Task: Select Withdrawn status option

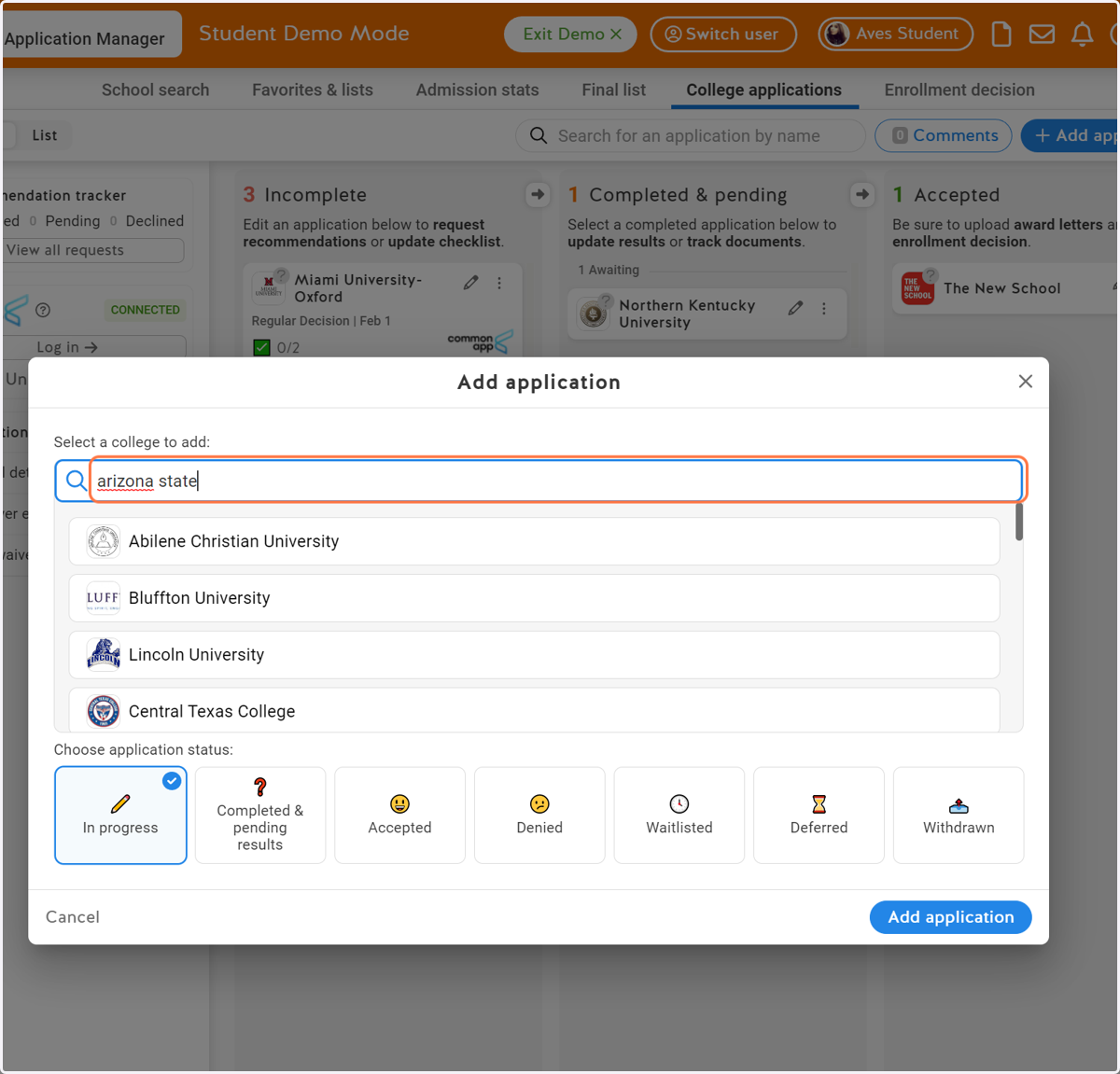Action: tap(959, 816)
